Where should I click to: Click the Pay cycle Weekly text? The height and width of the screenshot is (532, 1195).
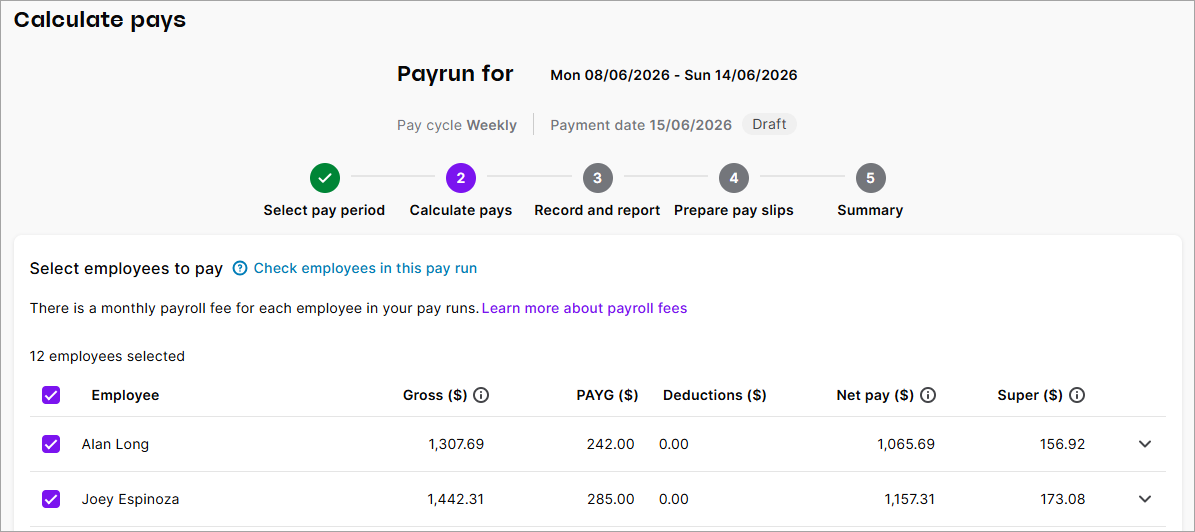(457, 125)
